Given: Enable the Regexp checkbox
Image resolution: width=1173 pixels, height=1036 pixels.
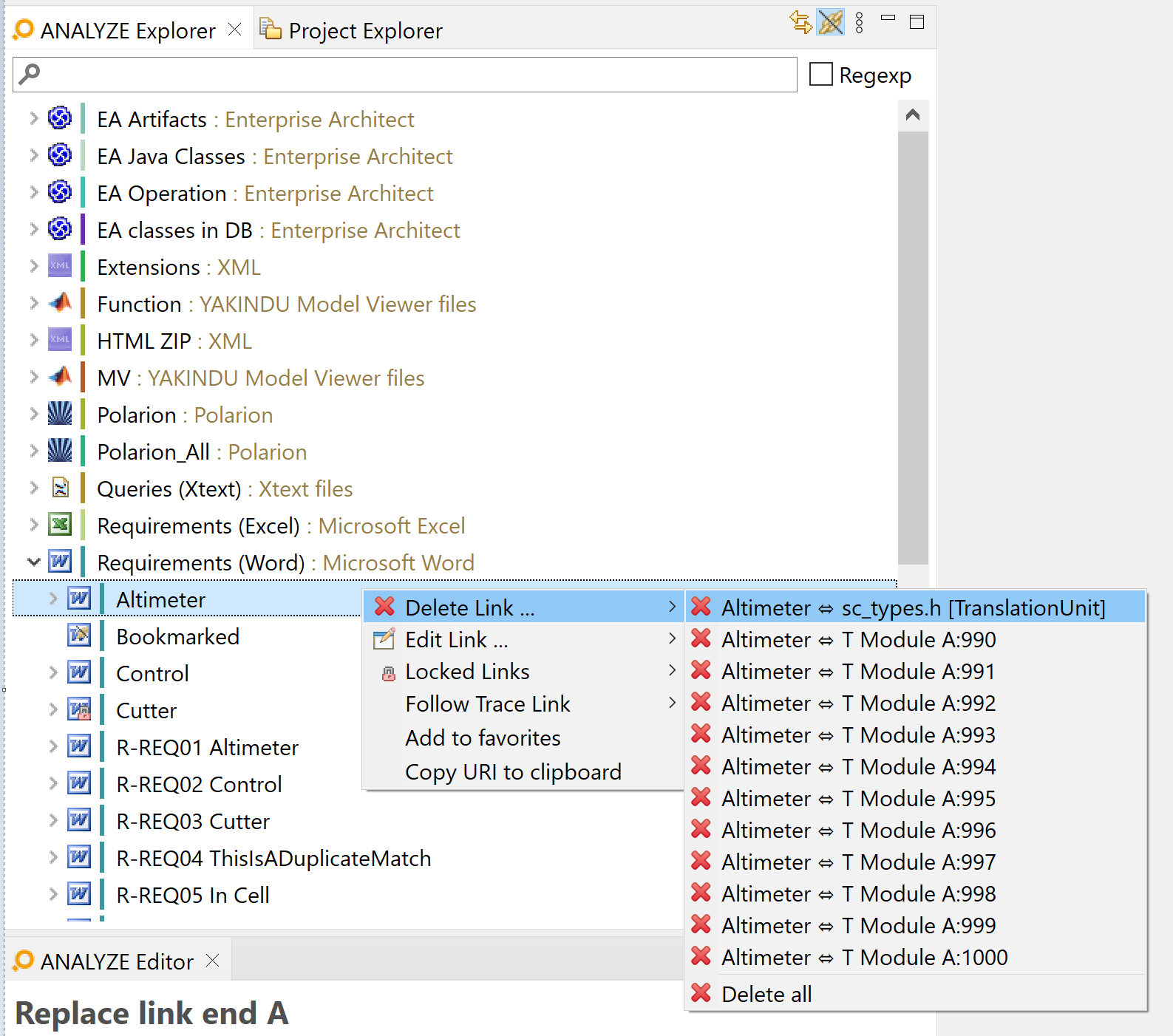Looking at the screenshot, I should click(821, 75).
